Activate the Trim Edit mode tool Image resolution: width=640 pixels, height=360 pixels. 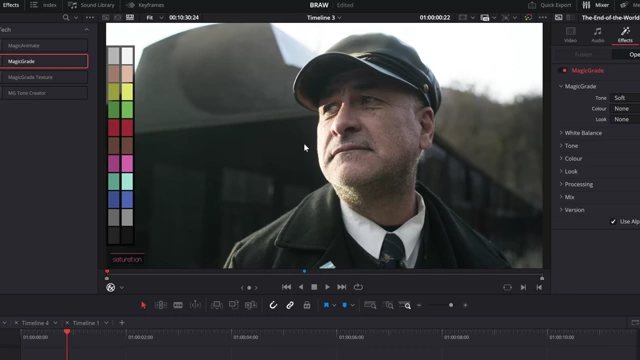tap(160, 305)
